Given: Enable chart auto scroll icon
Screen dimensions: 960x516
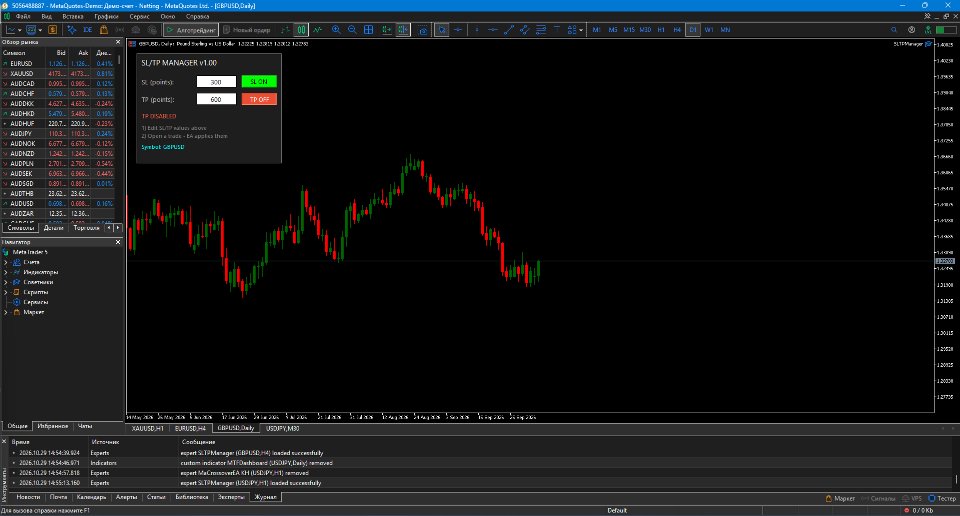Looking at the screenshot, I should (386, 29).
